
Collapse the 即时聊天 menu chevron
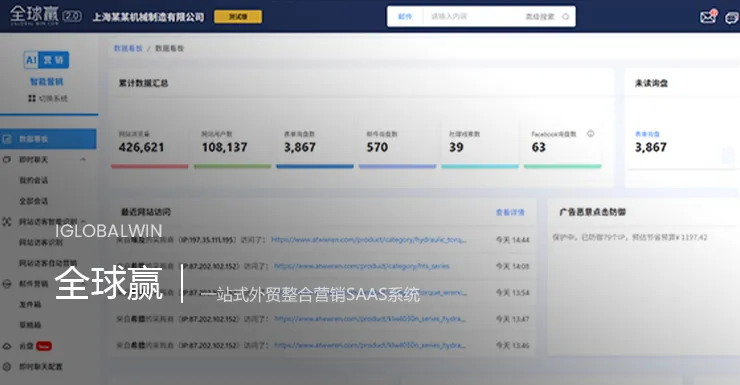pos(83,159)
